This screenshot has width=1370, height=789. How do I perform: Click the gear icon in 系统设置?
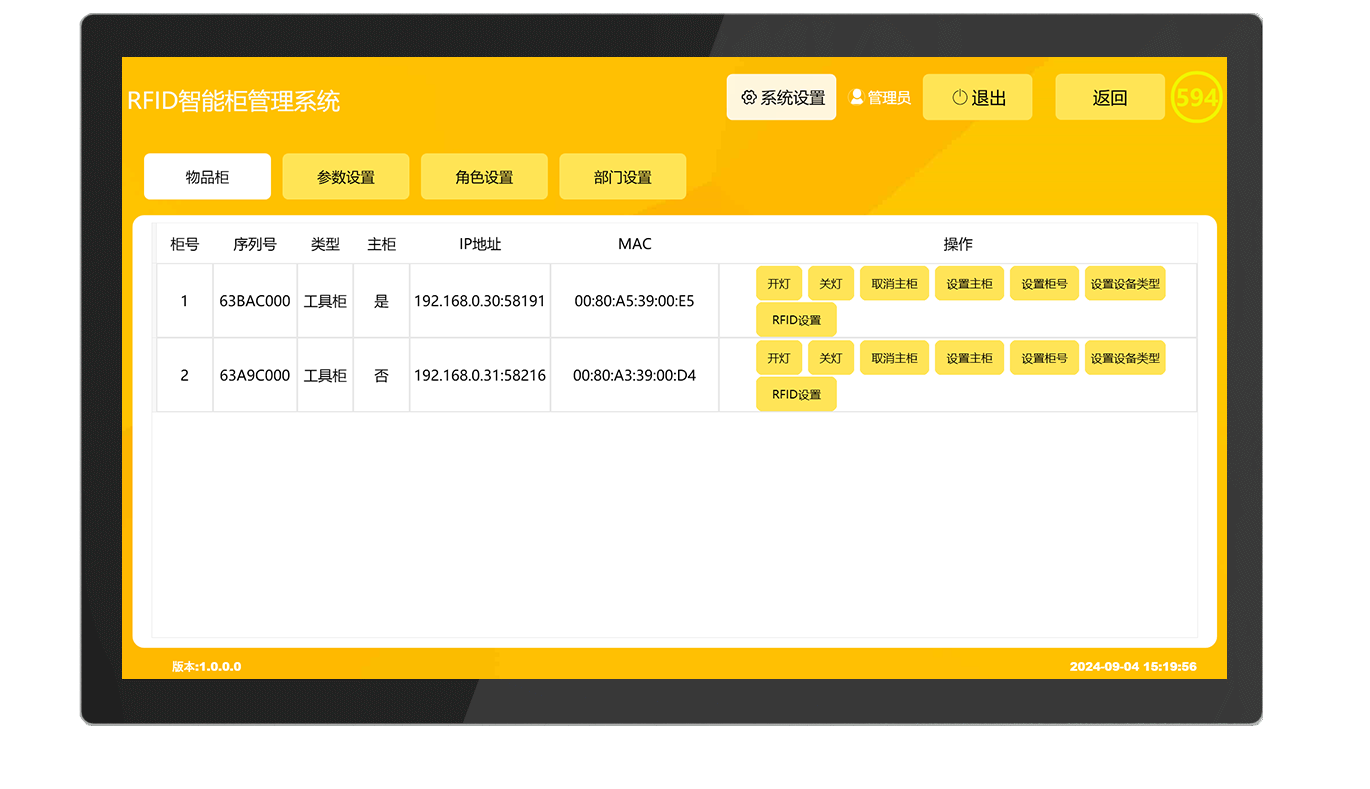tap(748, 98)
